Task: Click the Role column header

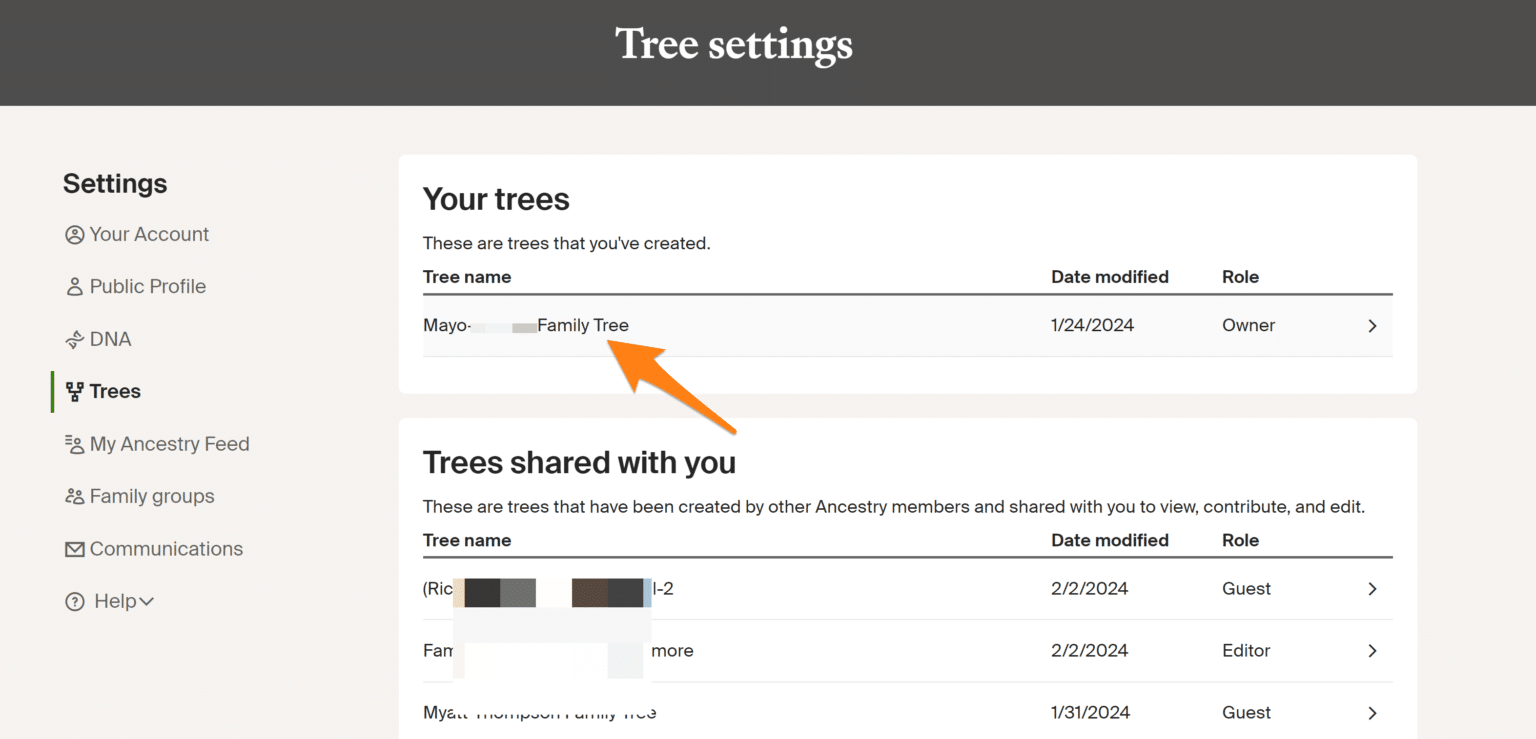Action: tap(1240, 277)
